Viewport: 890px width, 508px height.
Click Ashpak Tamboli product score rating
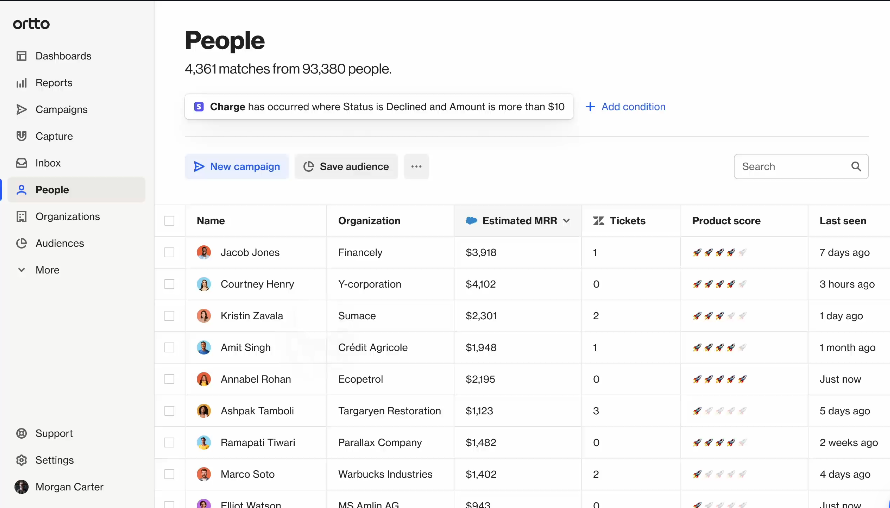tap(719, 411)
